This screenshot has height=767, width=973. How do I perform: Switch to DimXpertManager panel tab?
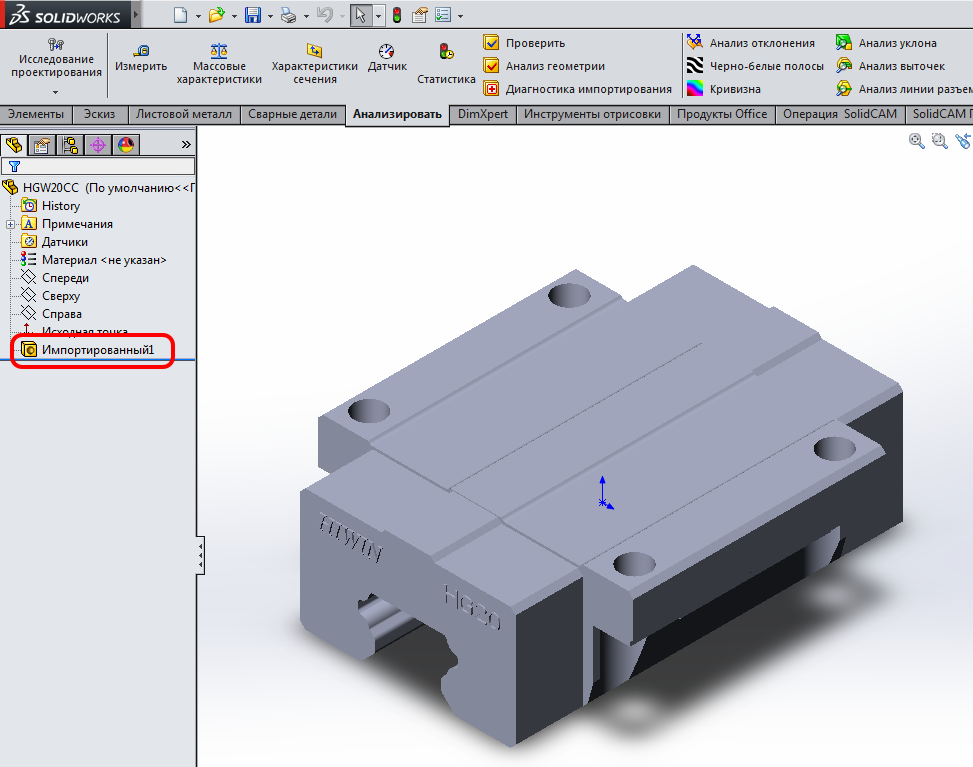point(98,145)
